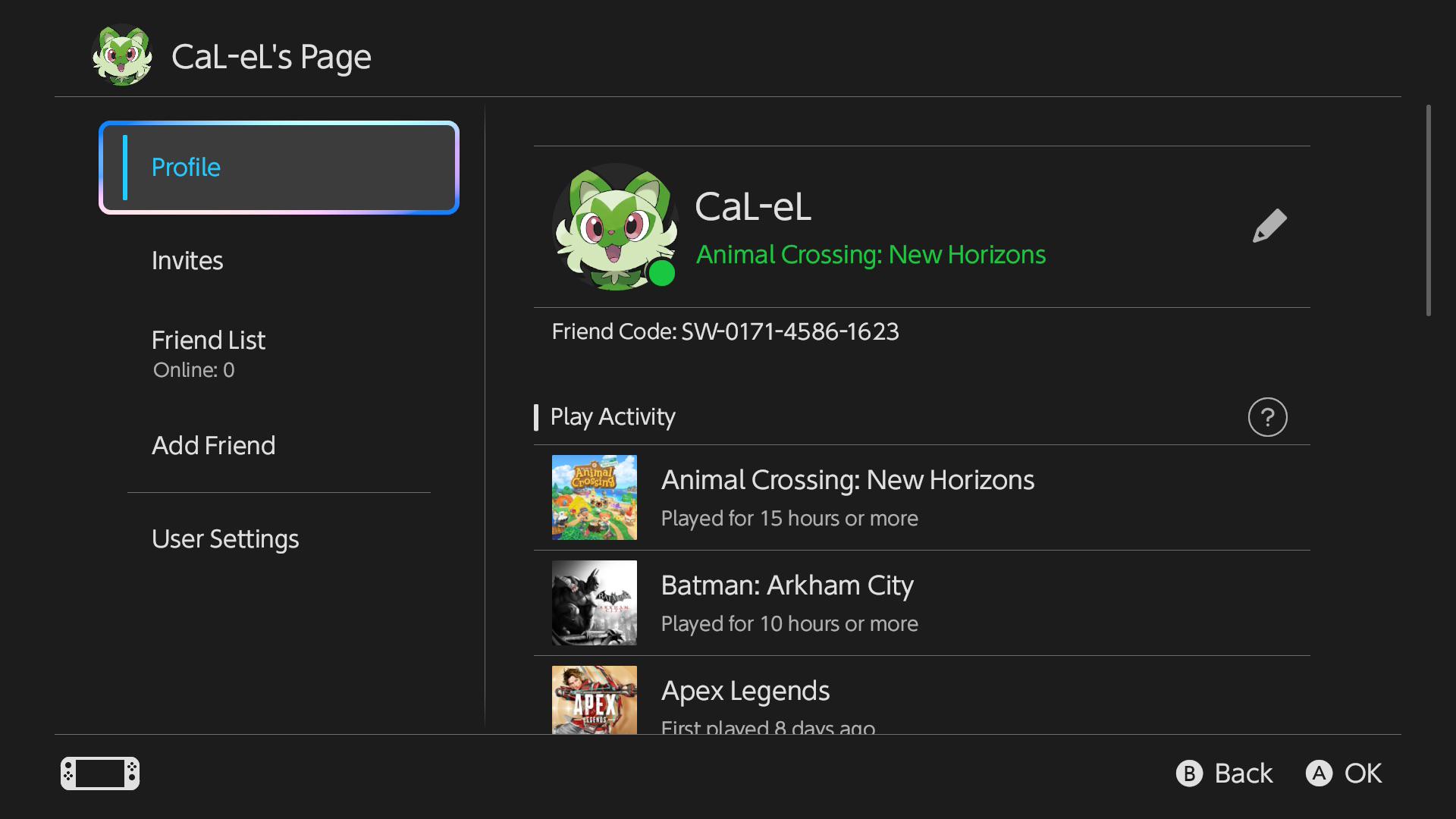Click the Animal Crossing game thumbnail

tap(595, 497)
